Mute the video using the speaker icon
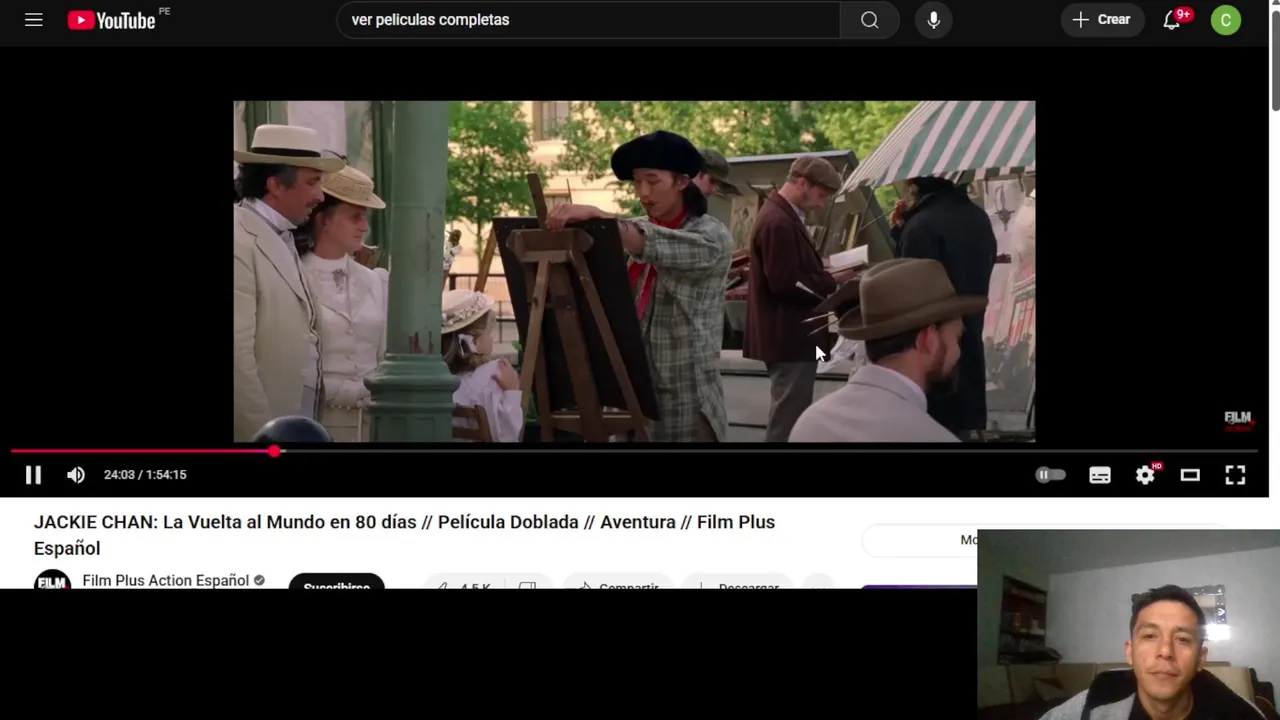Viewport: 1280px width, 720px height. click(x=76, y=475)
